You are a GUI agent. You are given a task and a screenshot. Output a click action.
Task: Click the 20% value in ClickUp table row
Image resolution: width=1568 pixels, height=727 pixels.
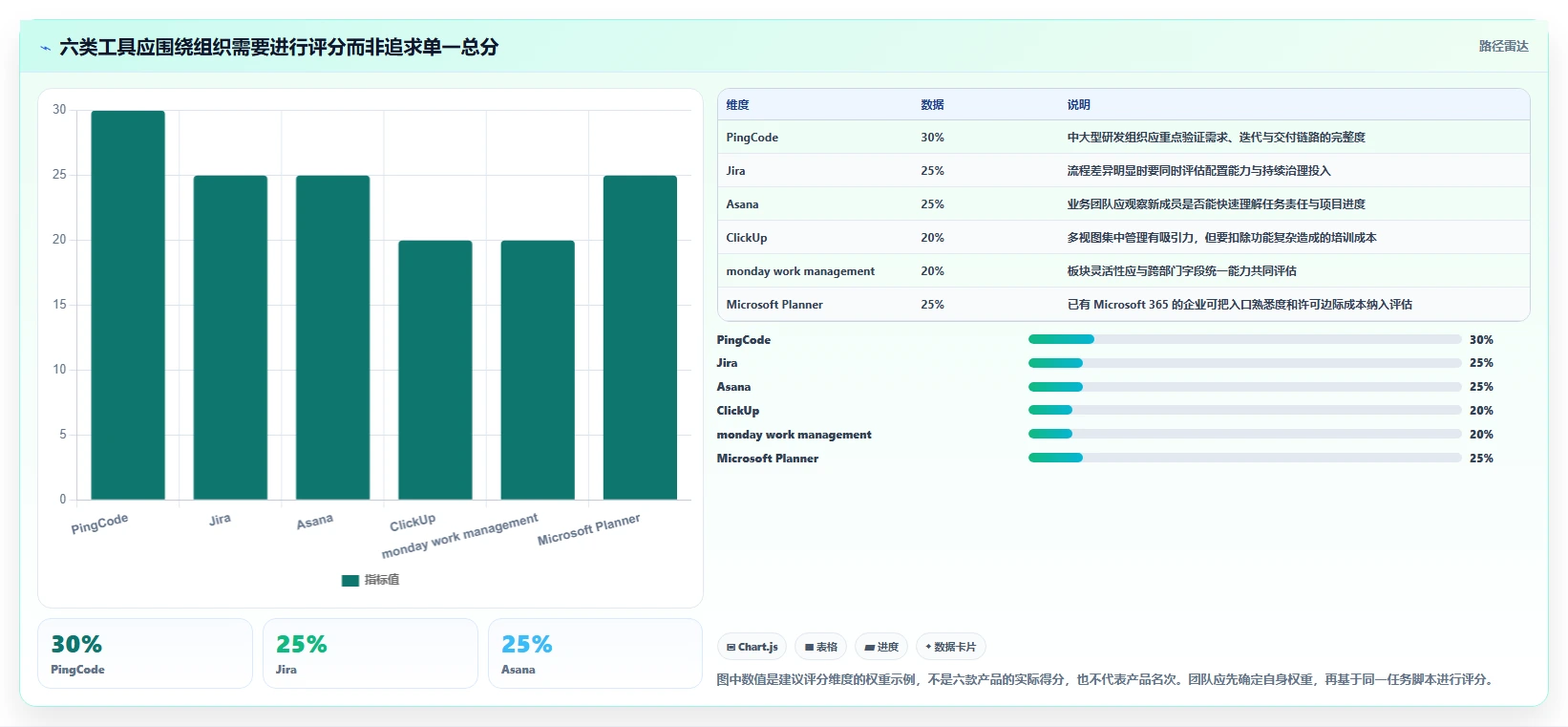[x=933, y=238]
